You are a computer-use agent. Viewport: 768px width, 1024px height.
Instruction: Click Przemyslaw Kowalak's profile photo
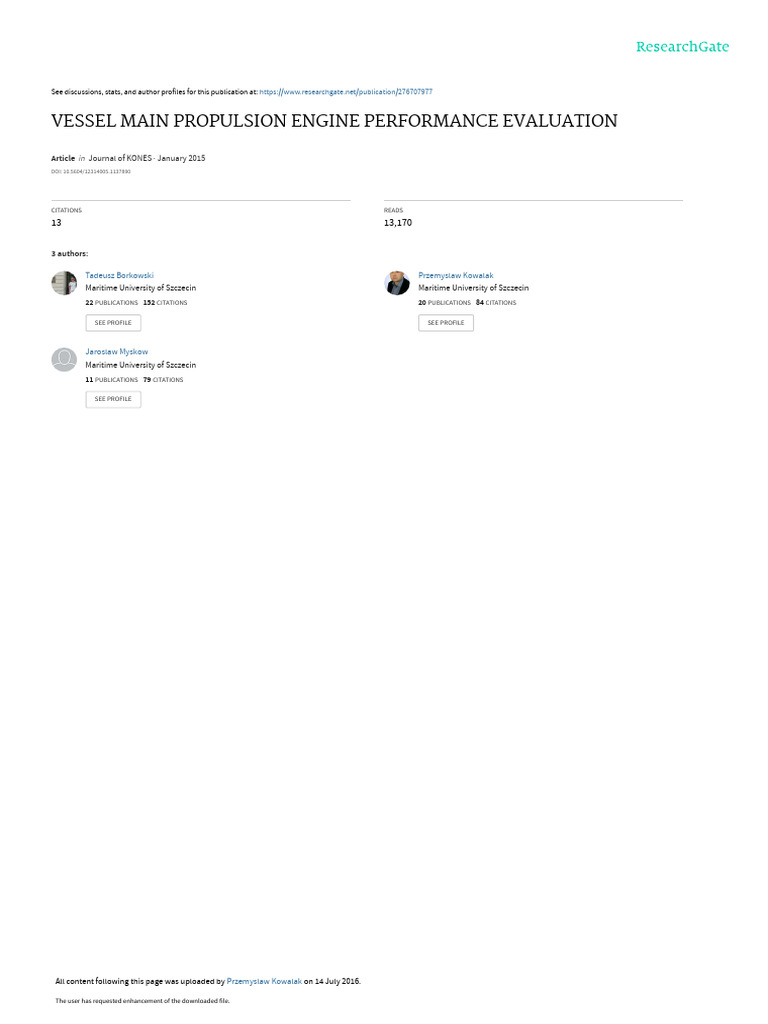397,283
